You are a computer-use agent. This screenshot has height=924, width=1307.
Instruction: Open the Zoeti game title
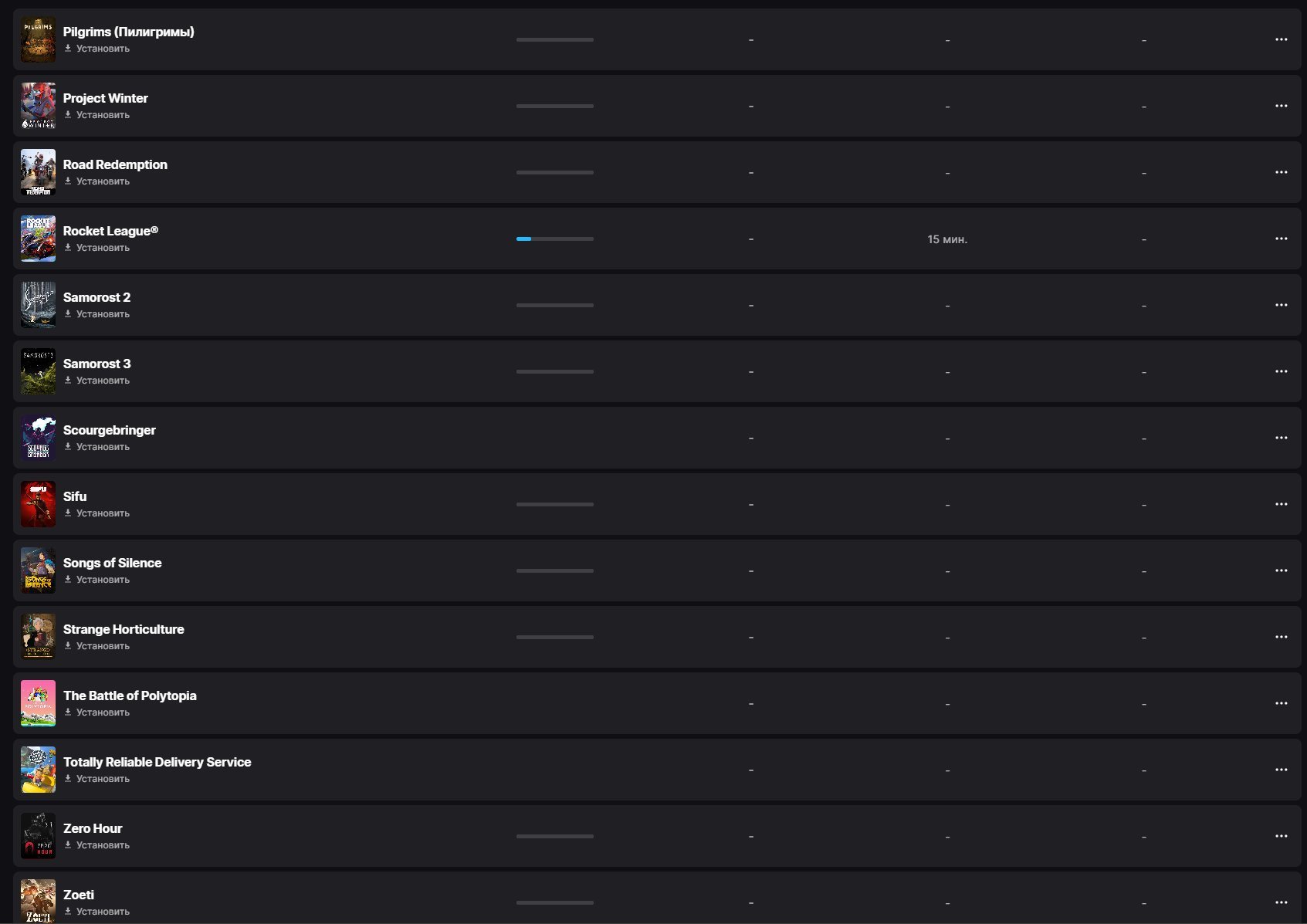pyautogui.click(x=79, y=895)
